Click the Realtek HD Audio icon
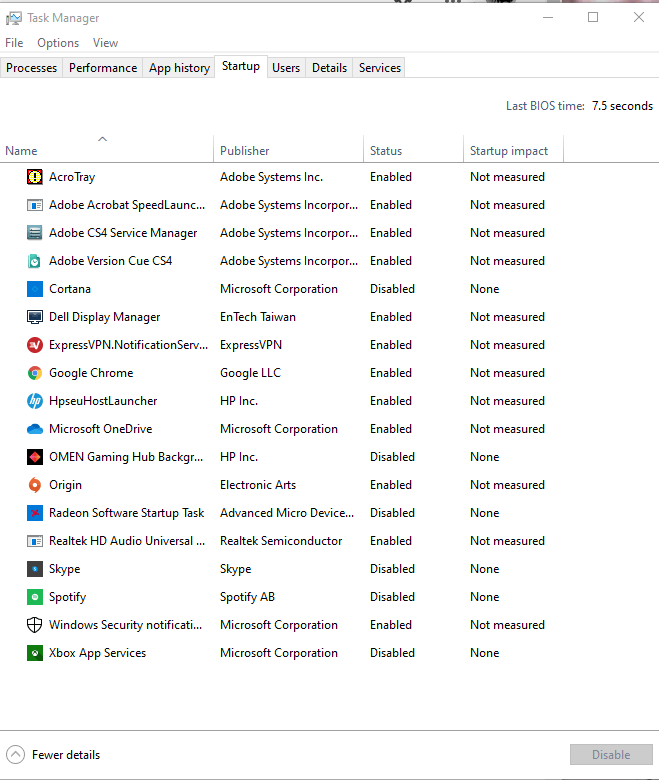 pyautogui.click(x=34, y=541)
